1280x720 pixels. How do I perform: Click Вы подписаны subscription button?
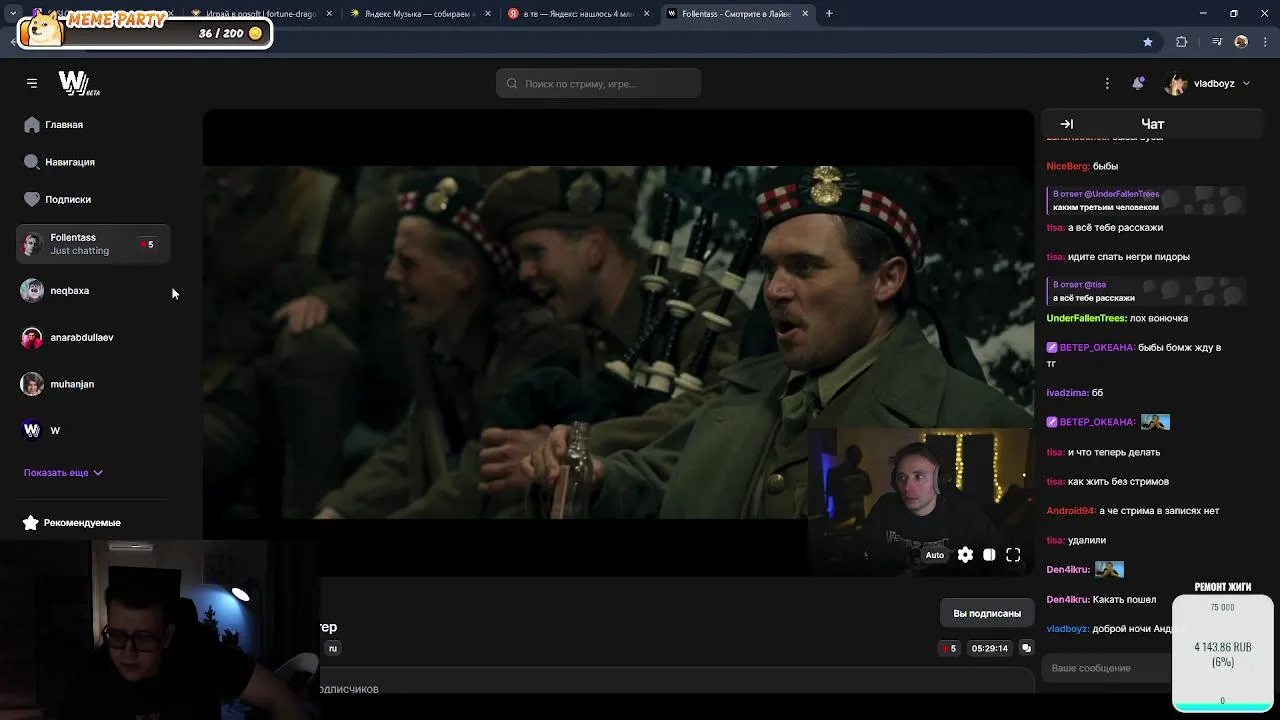tap(987, 613)
